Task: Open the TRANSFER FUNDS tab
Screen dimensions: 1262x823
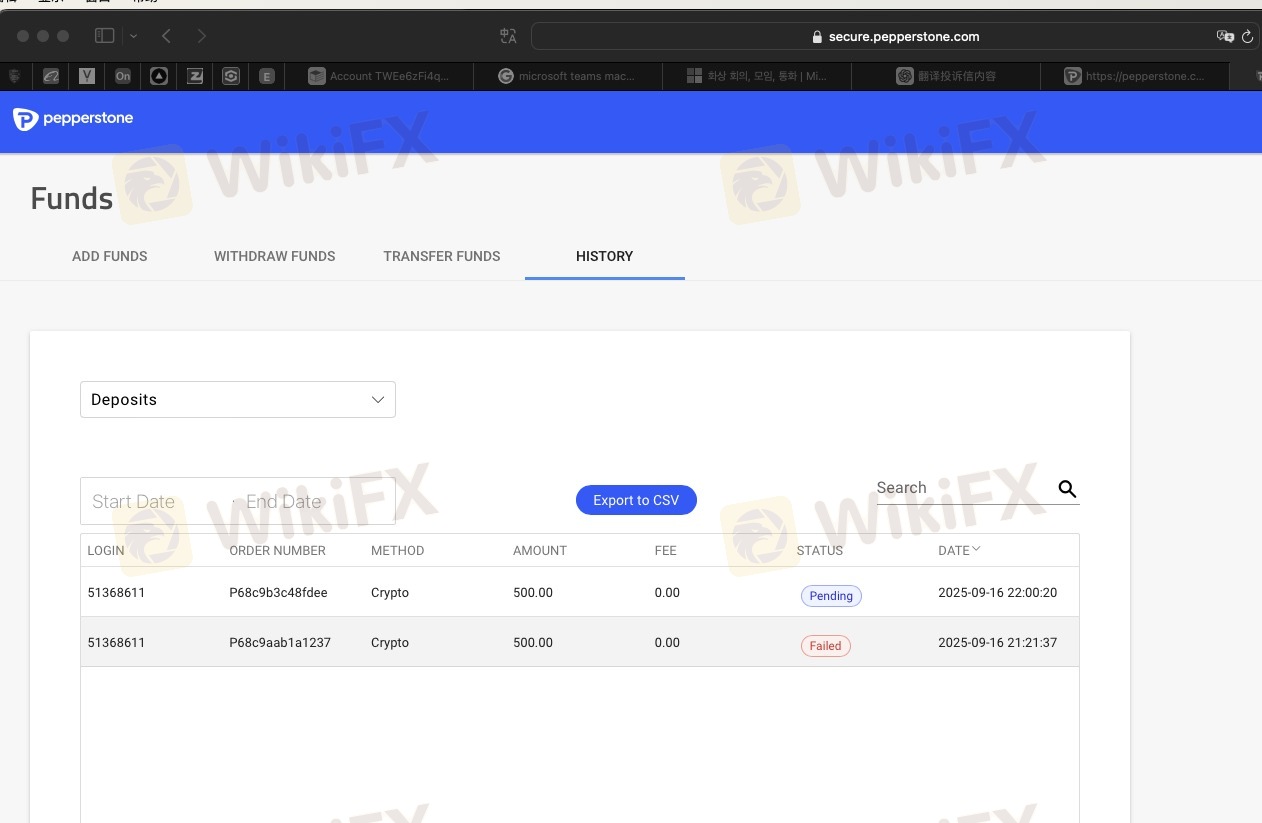Action: coord(442,256)
